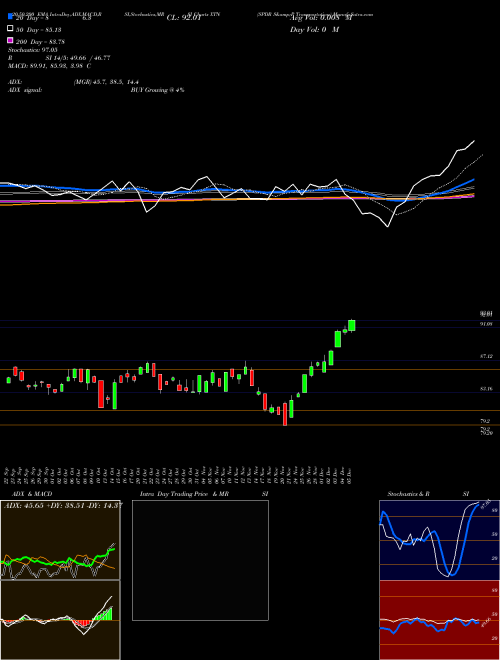Screen dimensions: 500x660
Task: Click the magenta 200 Day legend swatch
Action: 10,40
